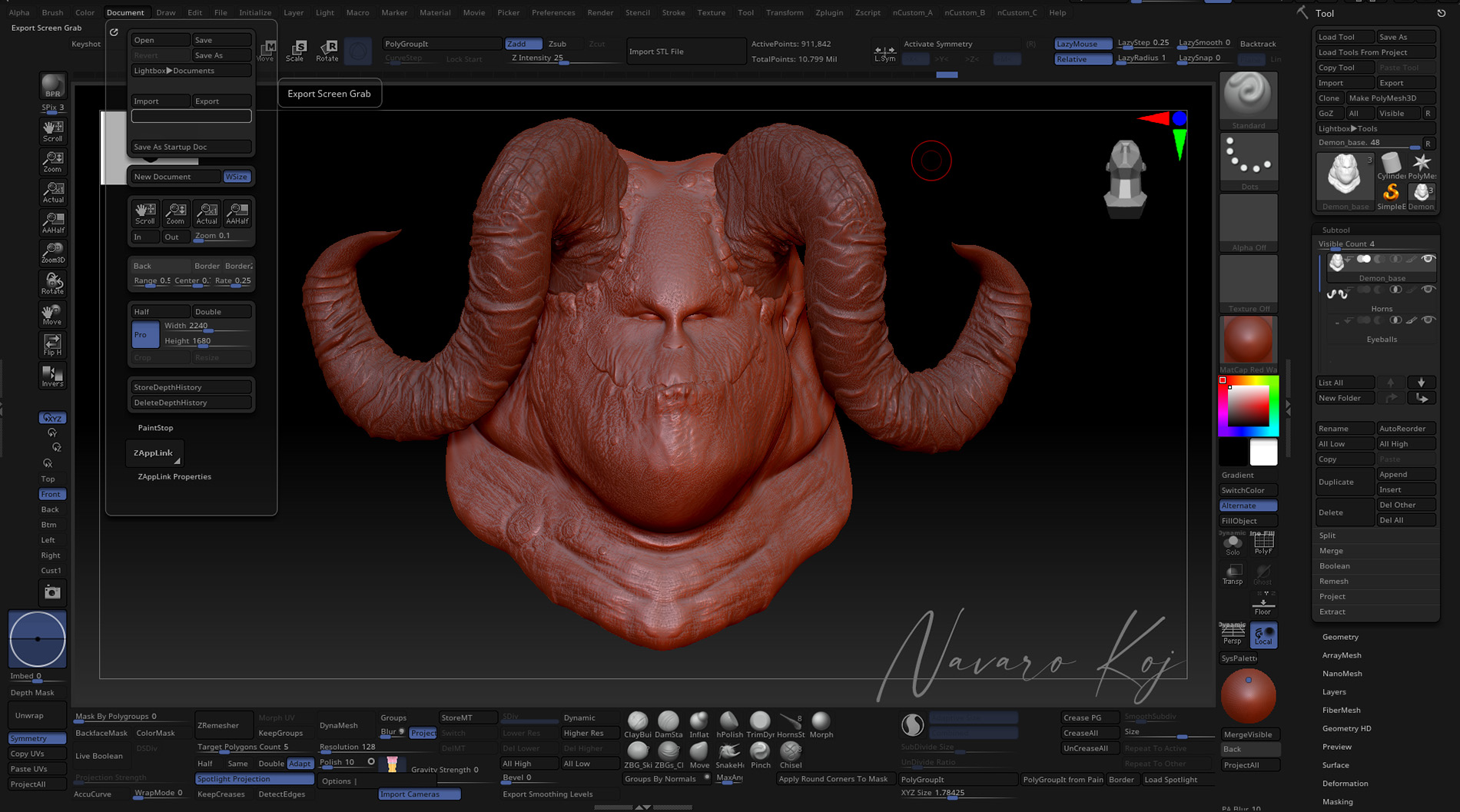Open the MatCap Red Wax material selector
1460x812 pixels.
tap(1248, 345)
